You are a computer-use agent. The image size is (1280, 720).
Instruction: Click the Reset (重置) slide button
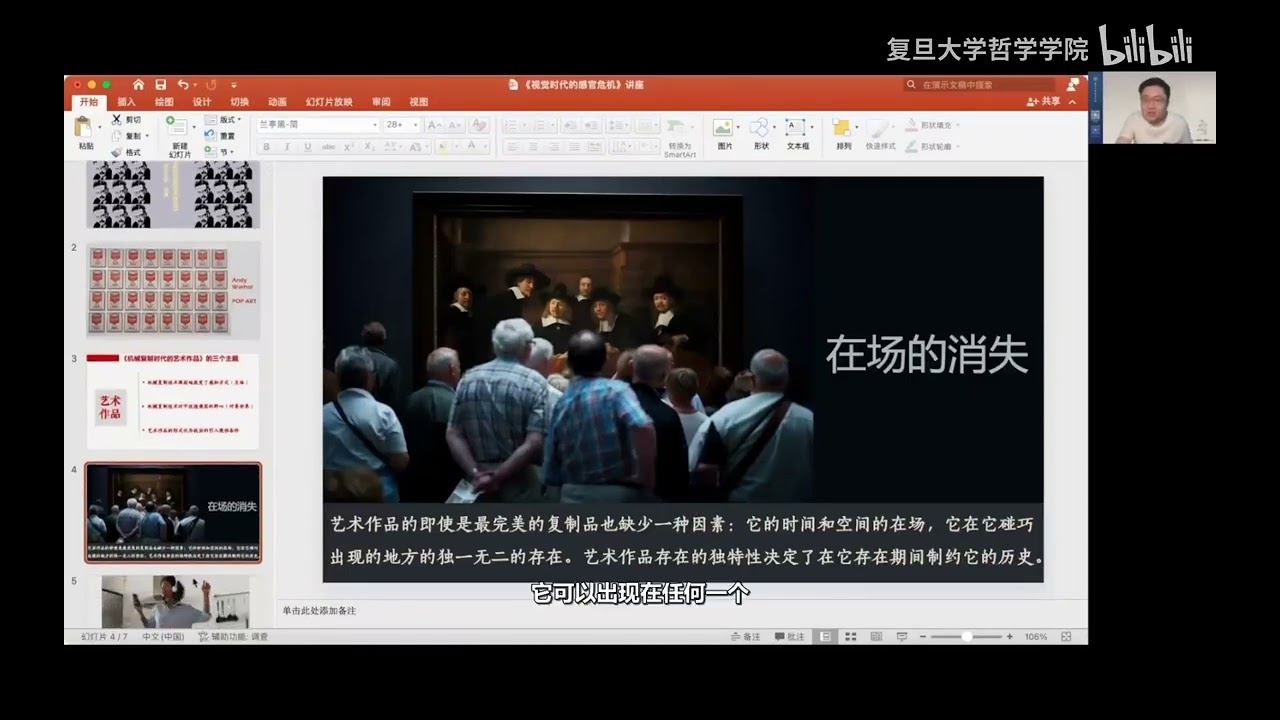point(222,135)
